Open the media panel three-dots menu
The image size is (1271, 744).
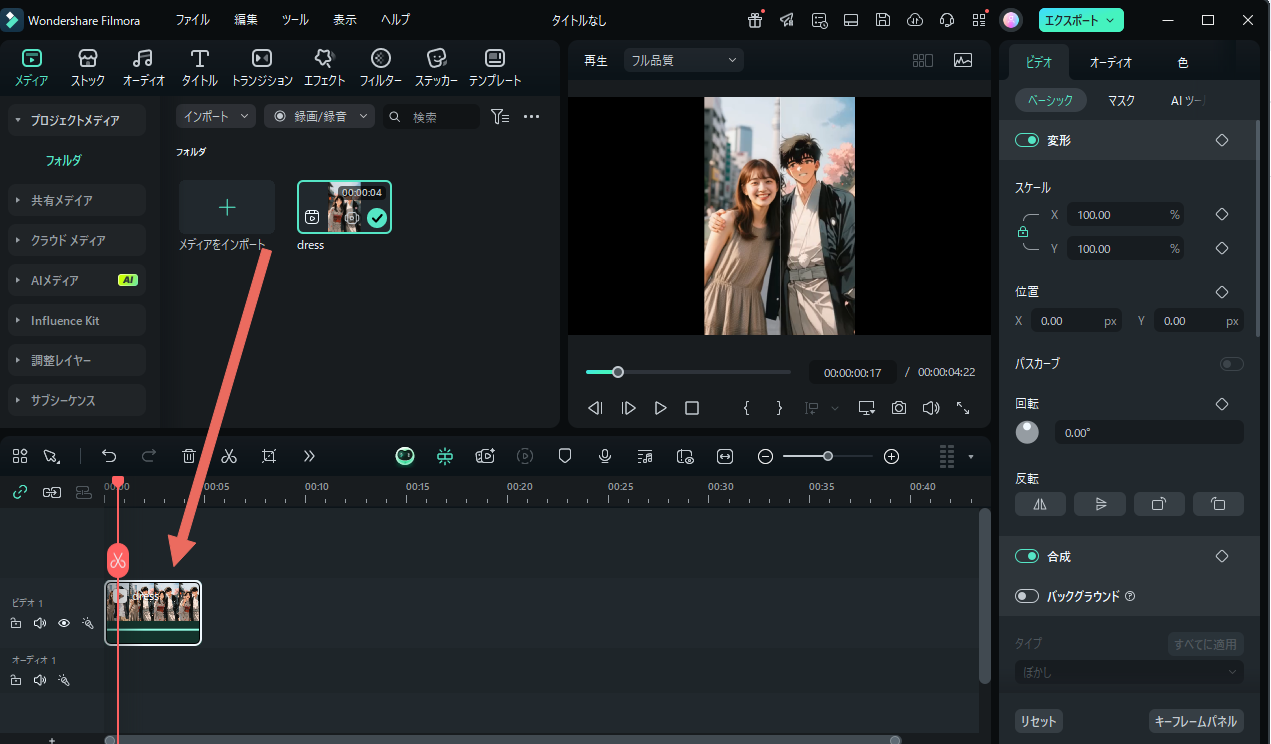coord(532,117)
